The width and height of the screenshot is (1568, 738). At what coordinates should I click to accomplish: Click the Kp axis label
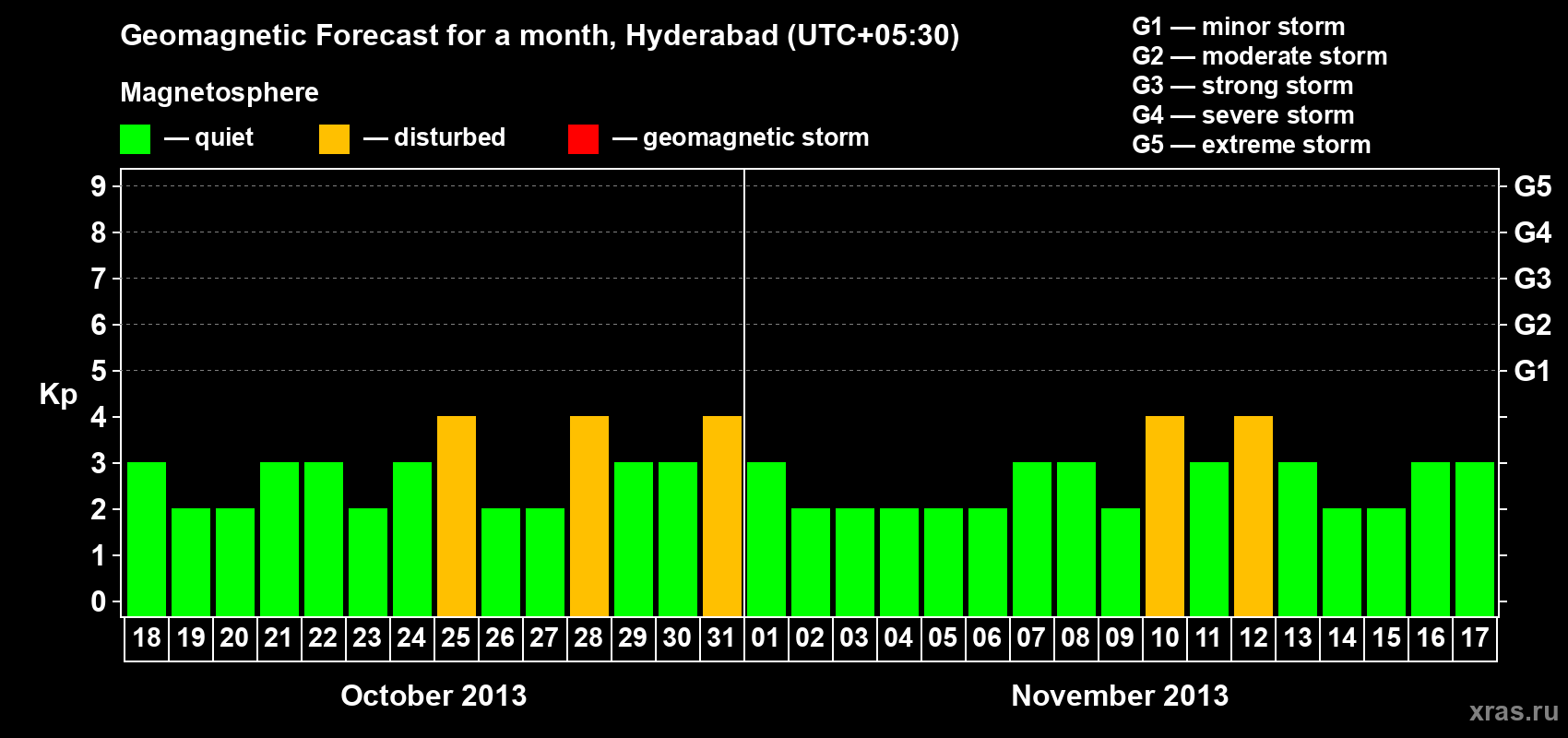pyautogui.click(x=58, y=395)
